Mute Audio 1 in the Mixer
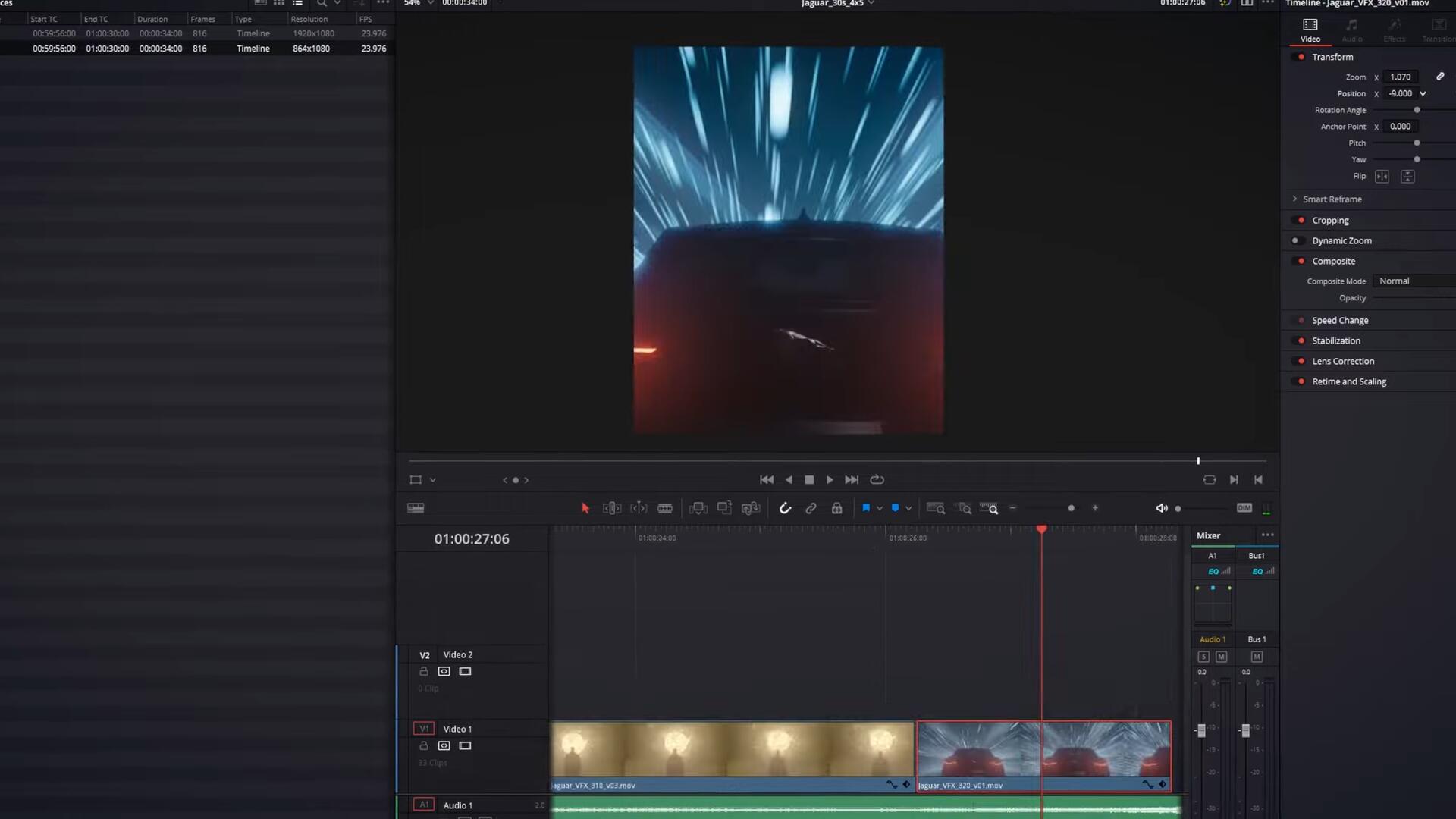 pos(1221,657)
